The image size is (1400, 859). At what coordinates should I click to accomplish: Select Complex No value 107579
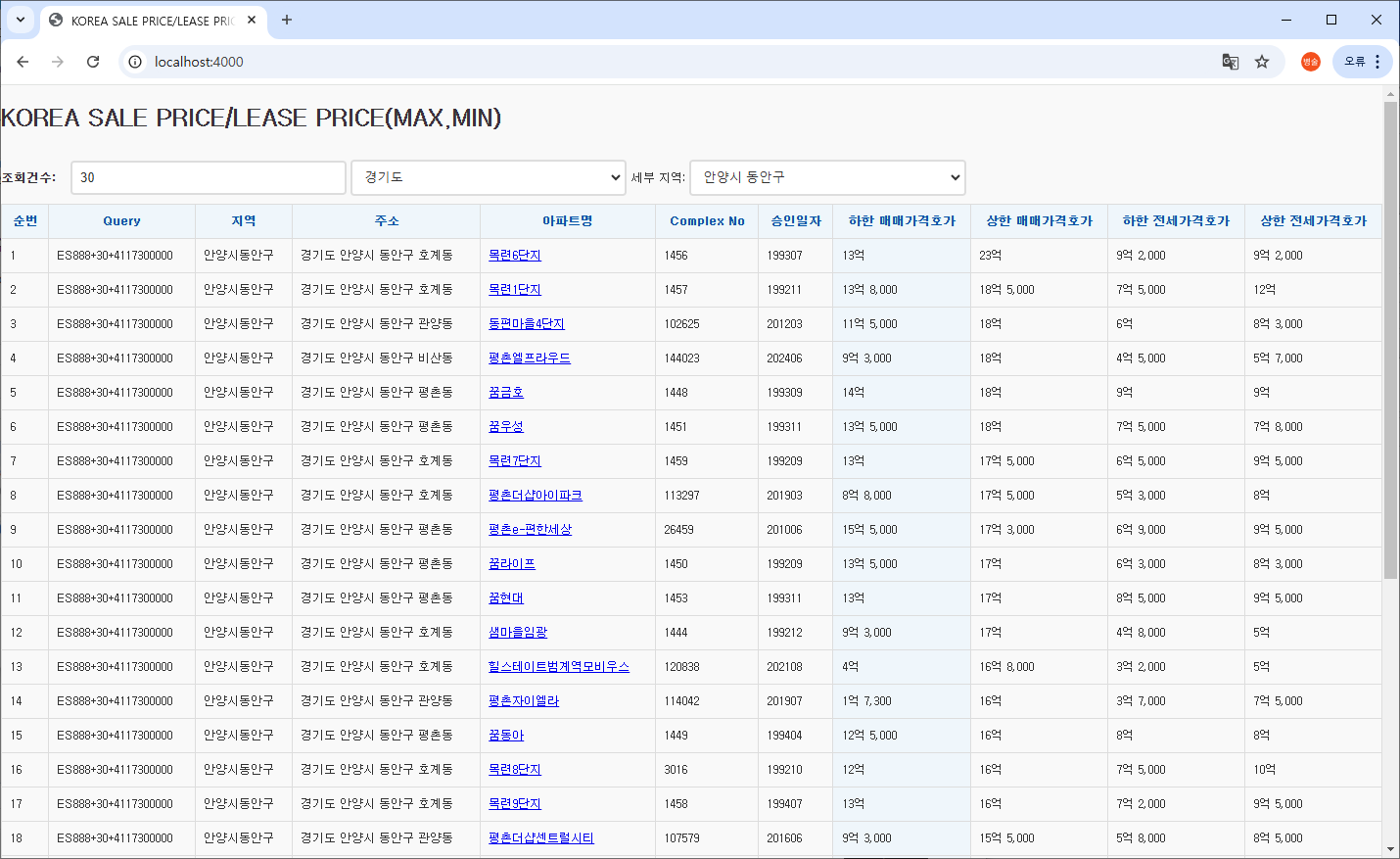click(x=681, y=838)
